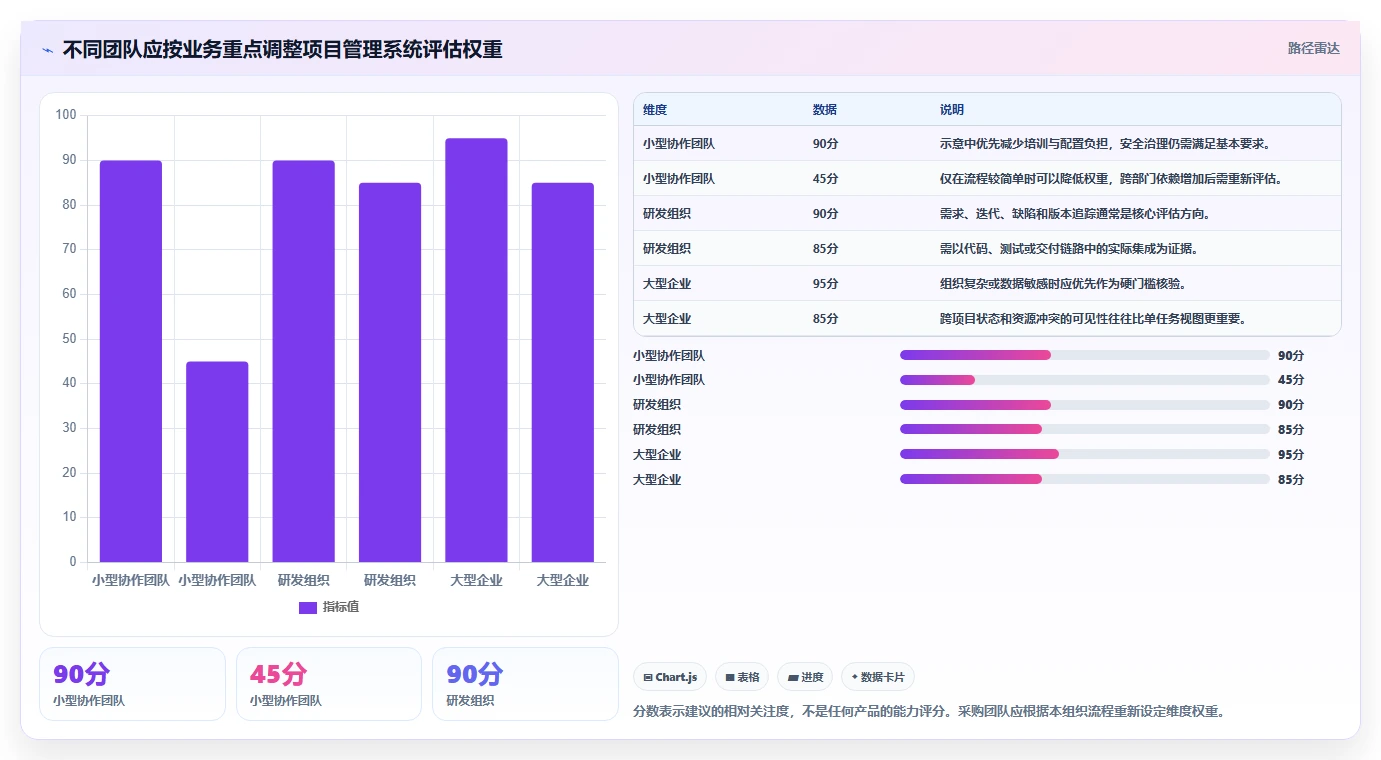This screenshot has width=1381, height=760.
Task: Click the 小型协作团队 chart bar at 90
Action: point(131,361)
